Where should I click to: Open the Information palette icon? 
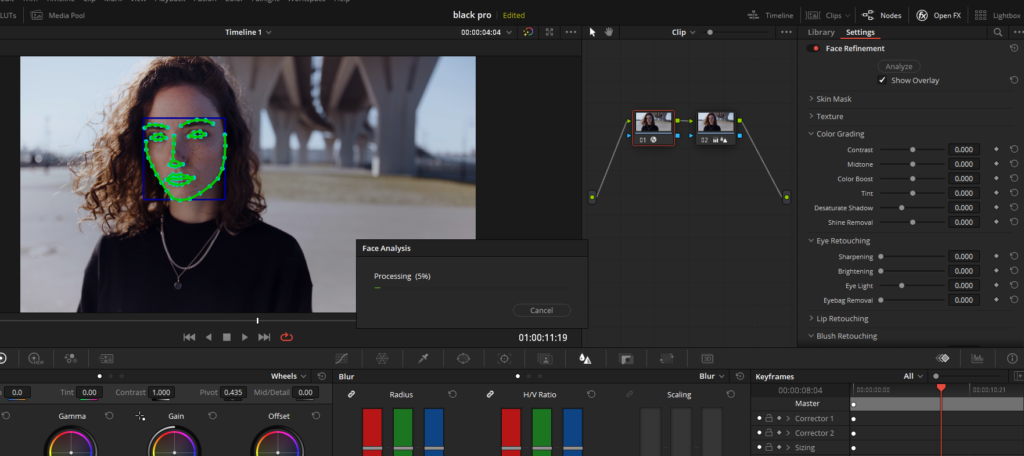click(x=1012, y=358)
